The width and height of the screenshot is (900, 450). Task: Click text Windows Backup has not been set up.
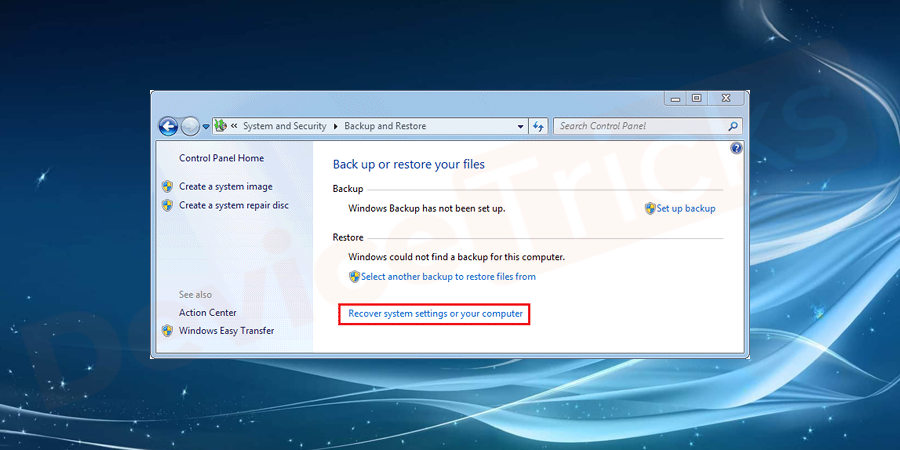pos(426,208)
